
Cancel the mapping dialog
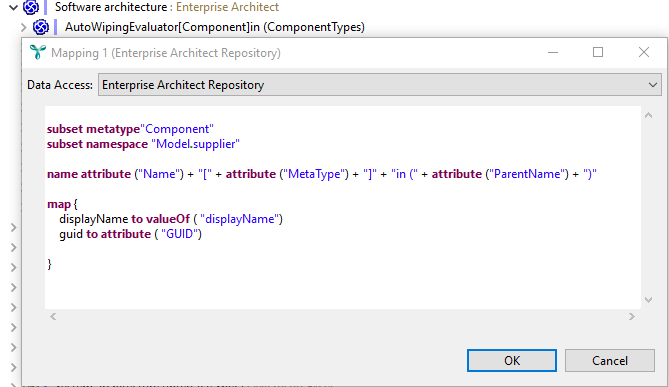pos(610,361)
